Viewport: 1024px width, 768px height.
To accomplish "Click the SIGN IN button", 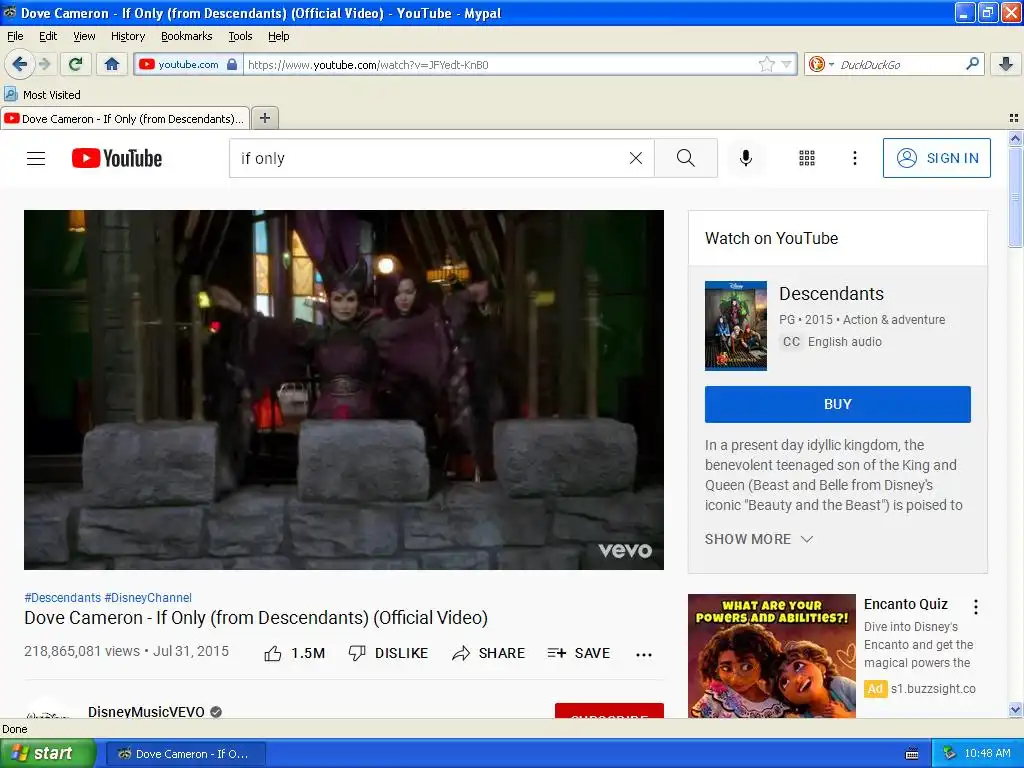I will pos(936,158).
